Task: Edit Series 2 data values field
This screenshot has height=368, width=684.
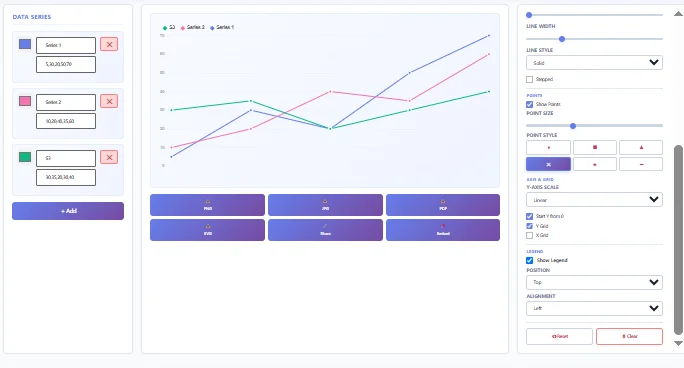Action: [x=66, y=121]
